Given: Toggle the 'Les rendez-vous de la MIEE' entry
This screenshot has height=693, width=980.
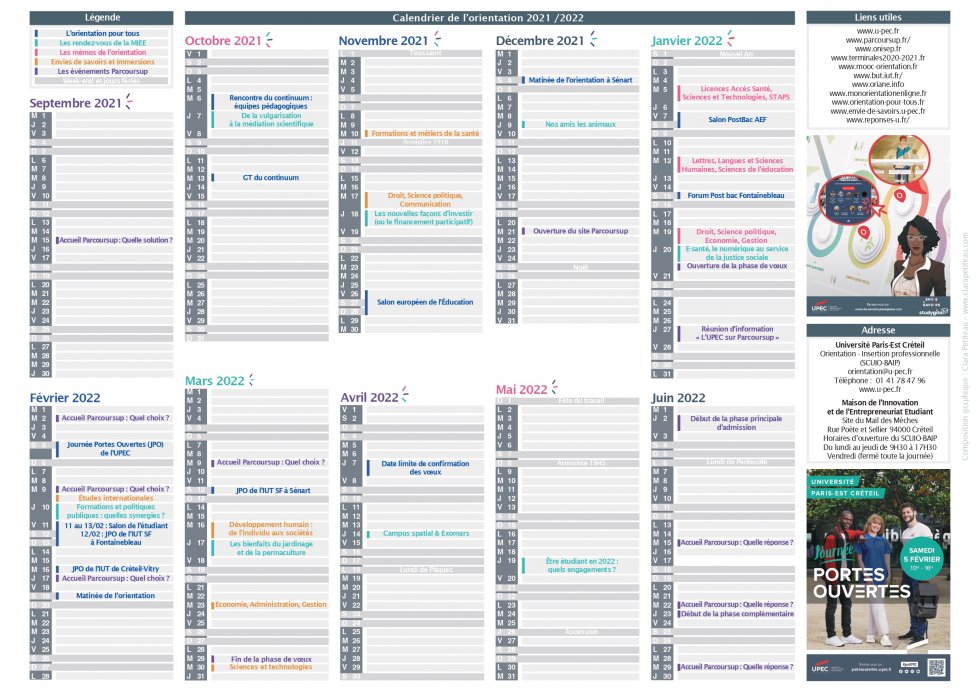Looking at the screenshot, I should click(103, 43).
